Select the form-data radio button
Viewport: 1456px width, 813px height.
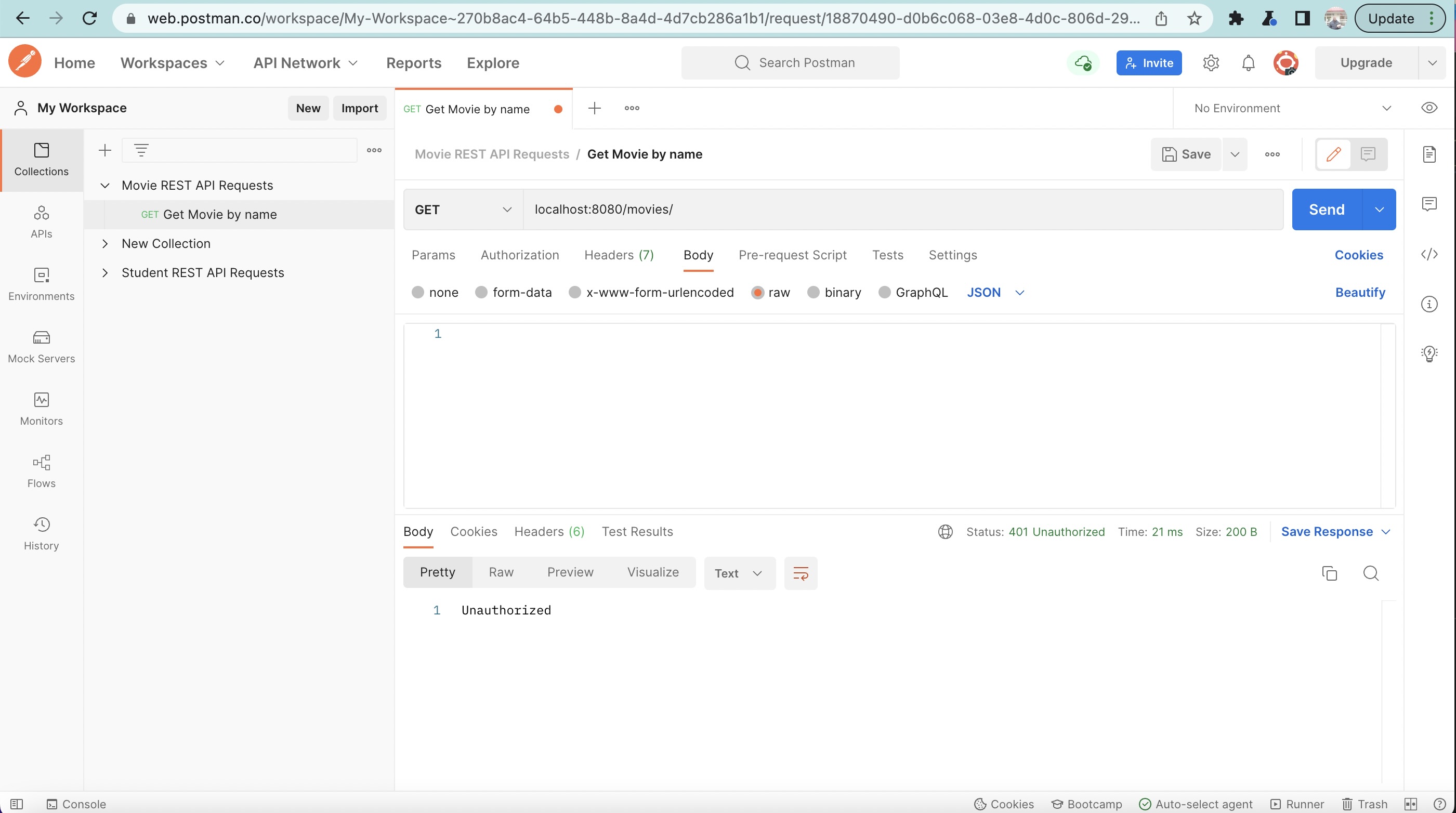click(x=481, y=292)
